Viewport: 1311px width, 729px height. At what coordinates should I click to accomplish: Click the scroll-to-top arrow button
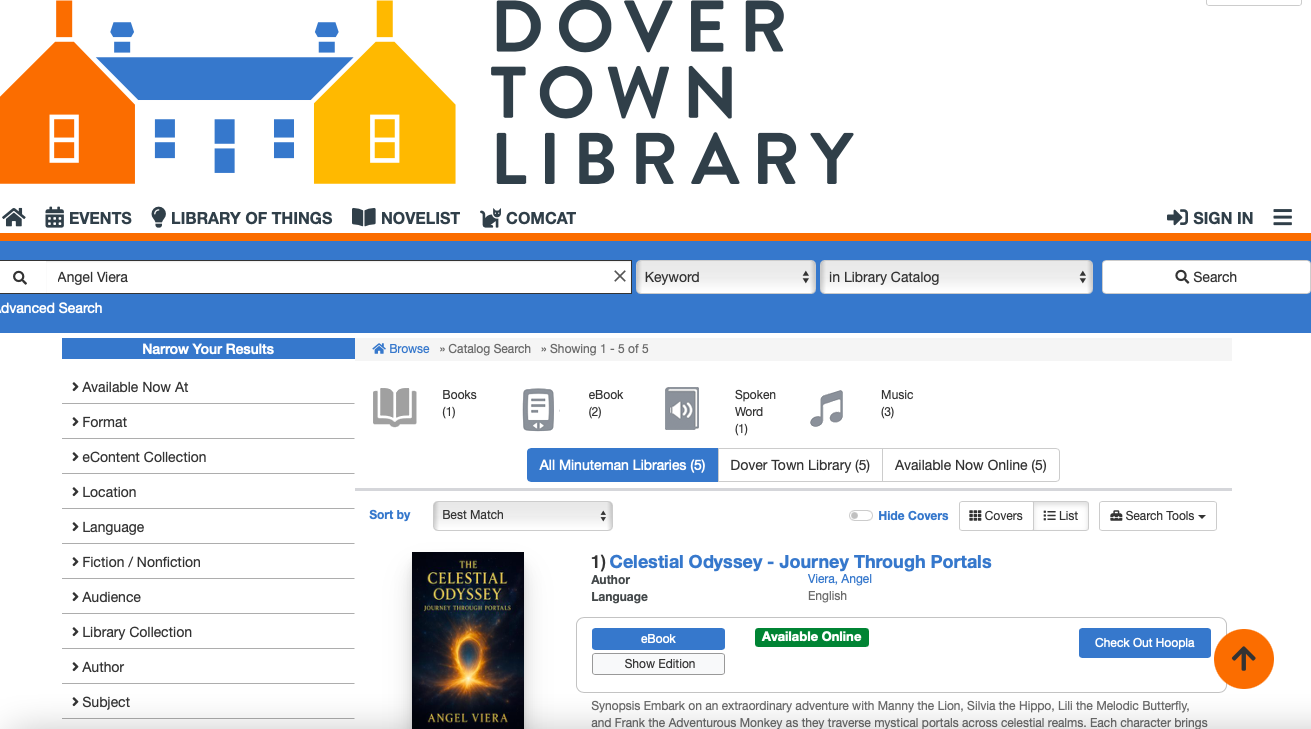pos(1243,658)
